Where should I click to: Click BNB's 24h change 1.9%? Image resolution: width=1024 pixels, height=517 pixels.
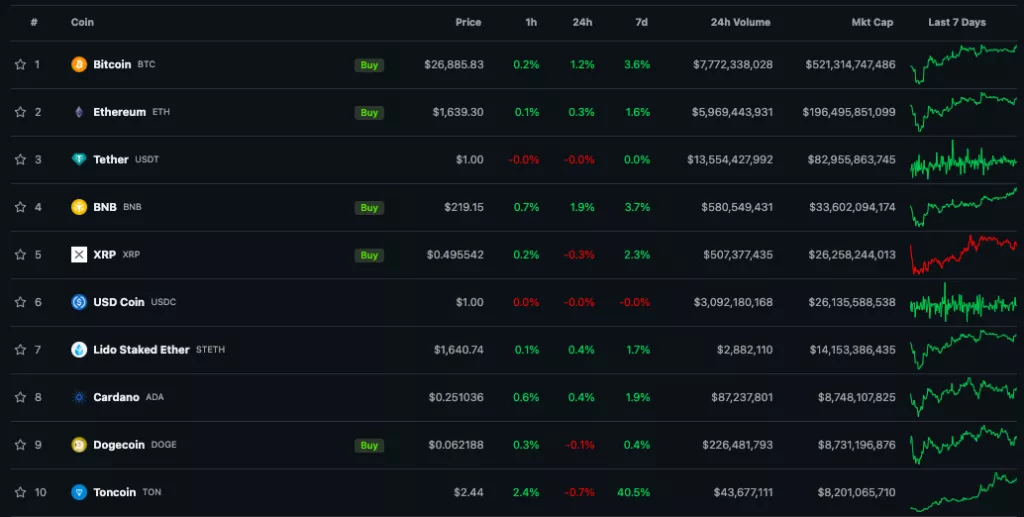pos(582,207)
